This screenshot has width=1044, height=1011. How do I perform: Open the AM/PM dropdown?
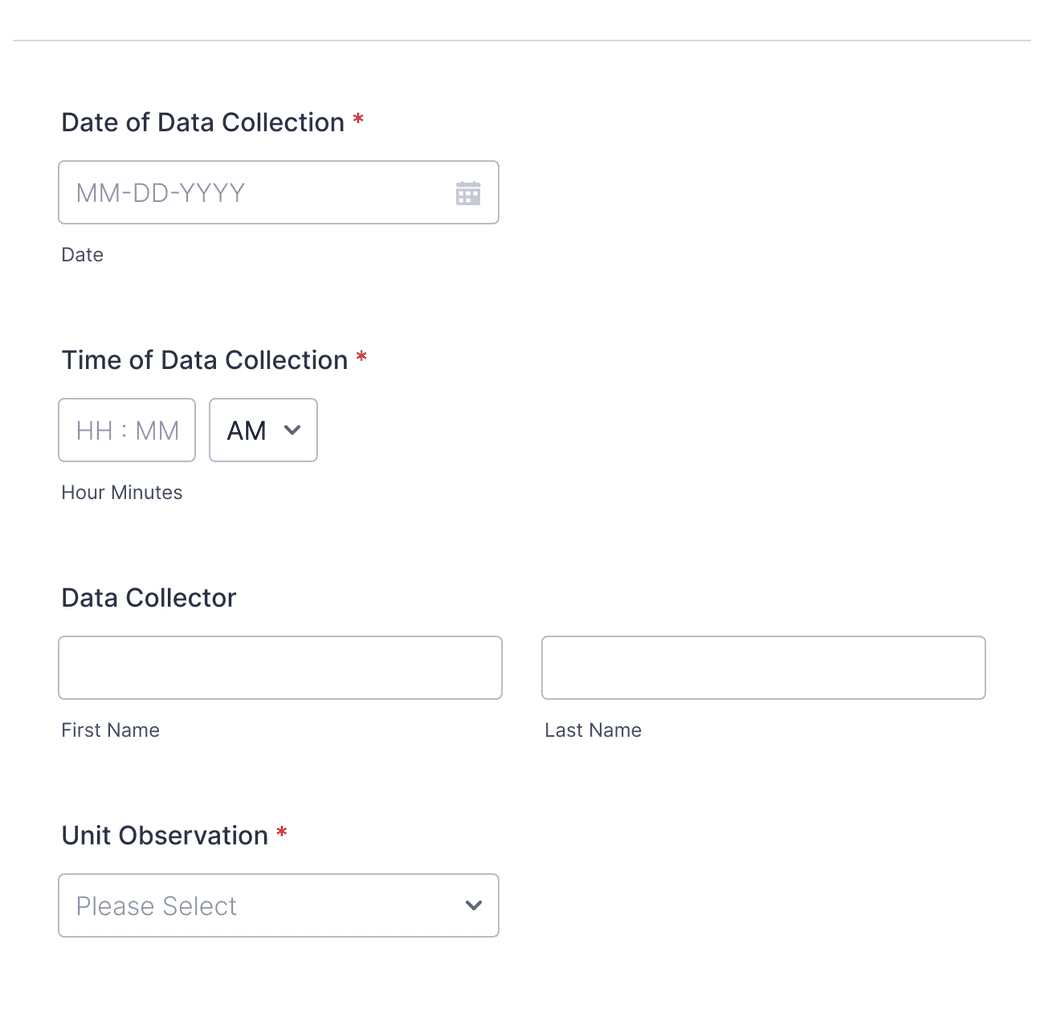[263, 430]
